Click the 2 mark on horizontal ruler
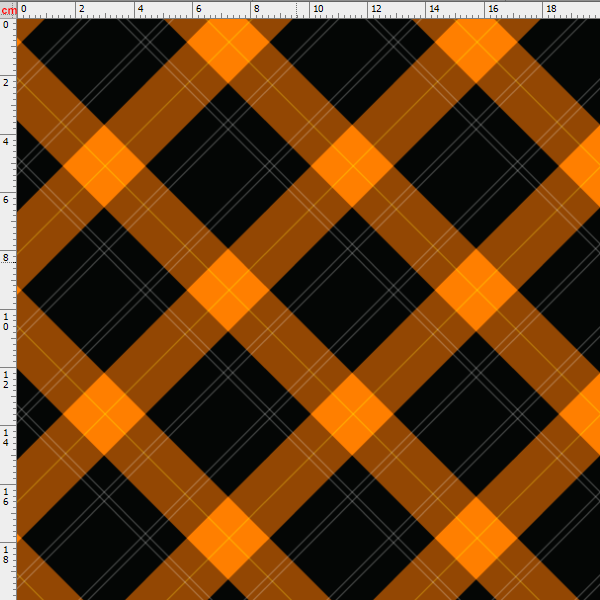Image resolution: width=600 pixels, height=600 pixels. 82,8
